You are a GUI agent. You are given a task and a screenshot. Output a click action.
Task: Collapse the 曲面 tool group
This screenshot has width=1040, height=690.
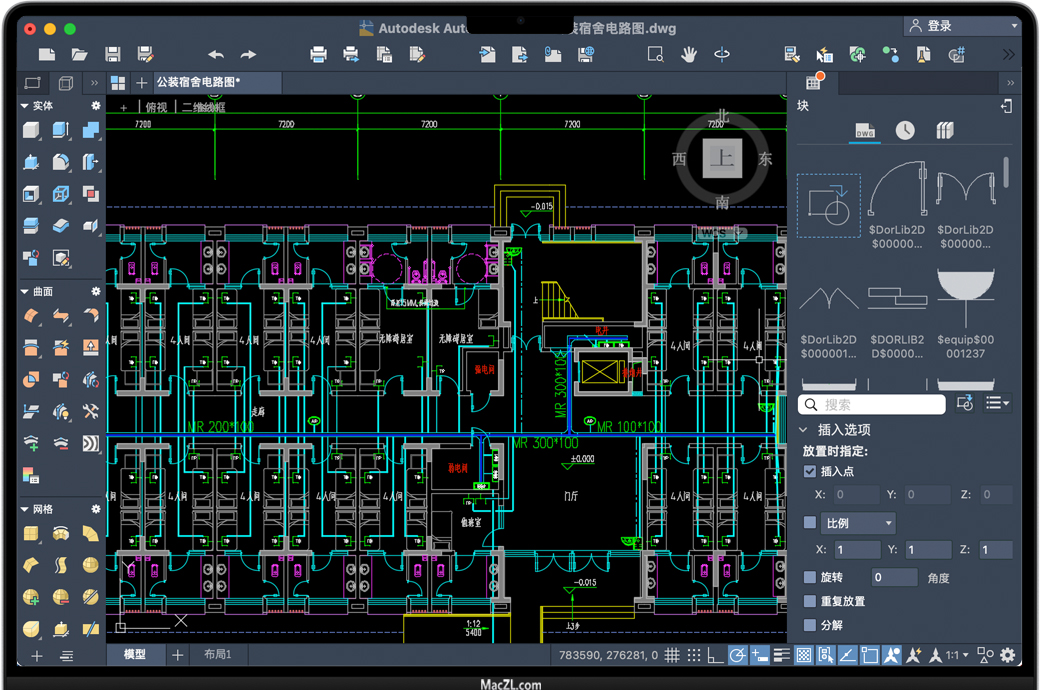pyautogui.click(x=25, y=292)
